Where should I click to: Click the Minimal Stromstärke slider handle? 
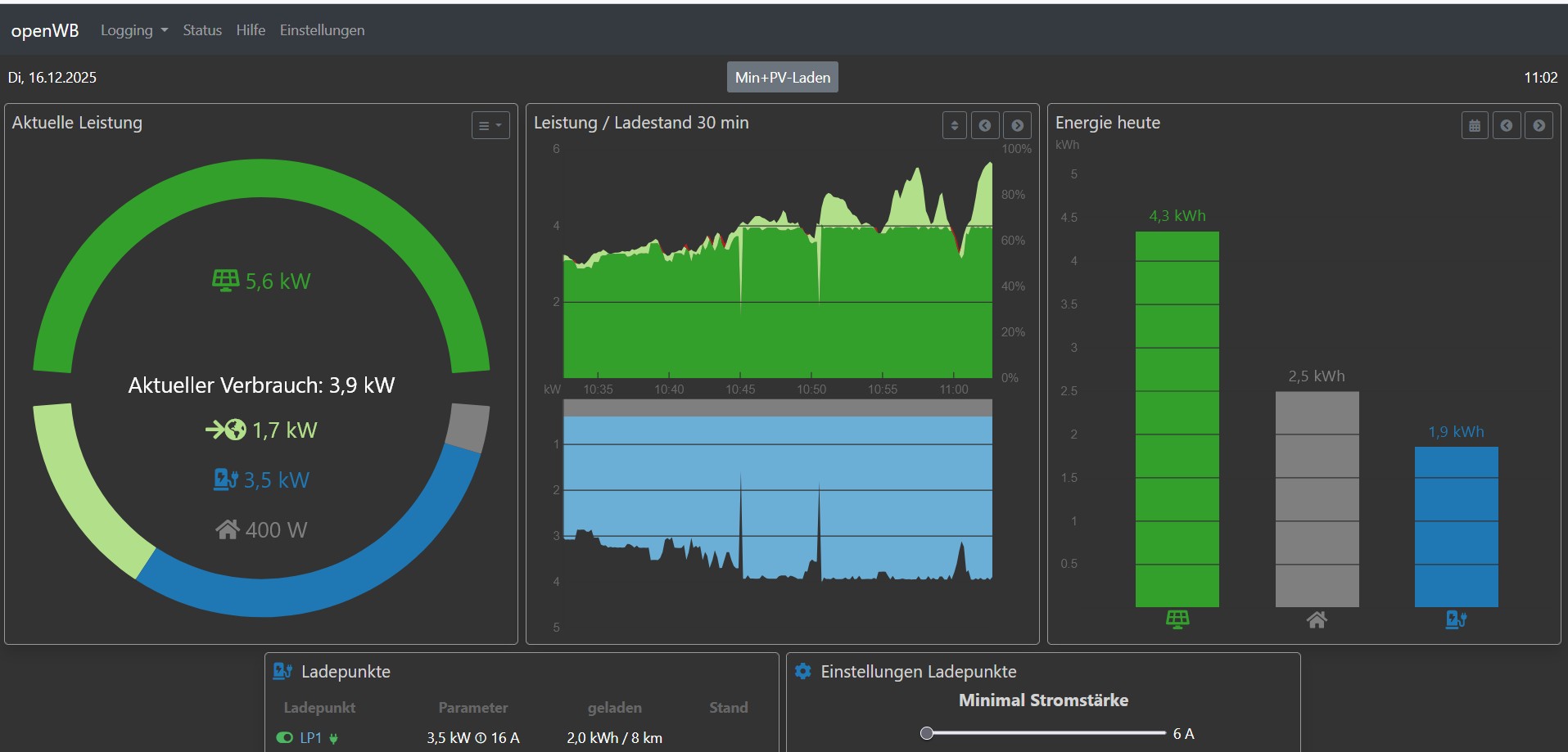(927, 733)
